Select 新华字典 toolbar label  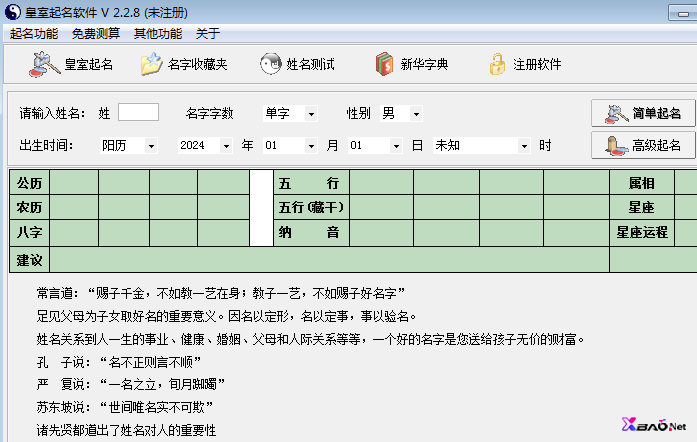click(x=425, y=64)
